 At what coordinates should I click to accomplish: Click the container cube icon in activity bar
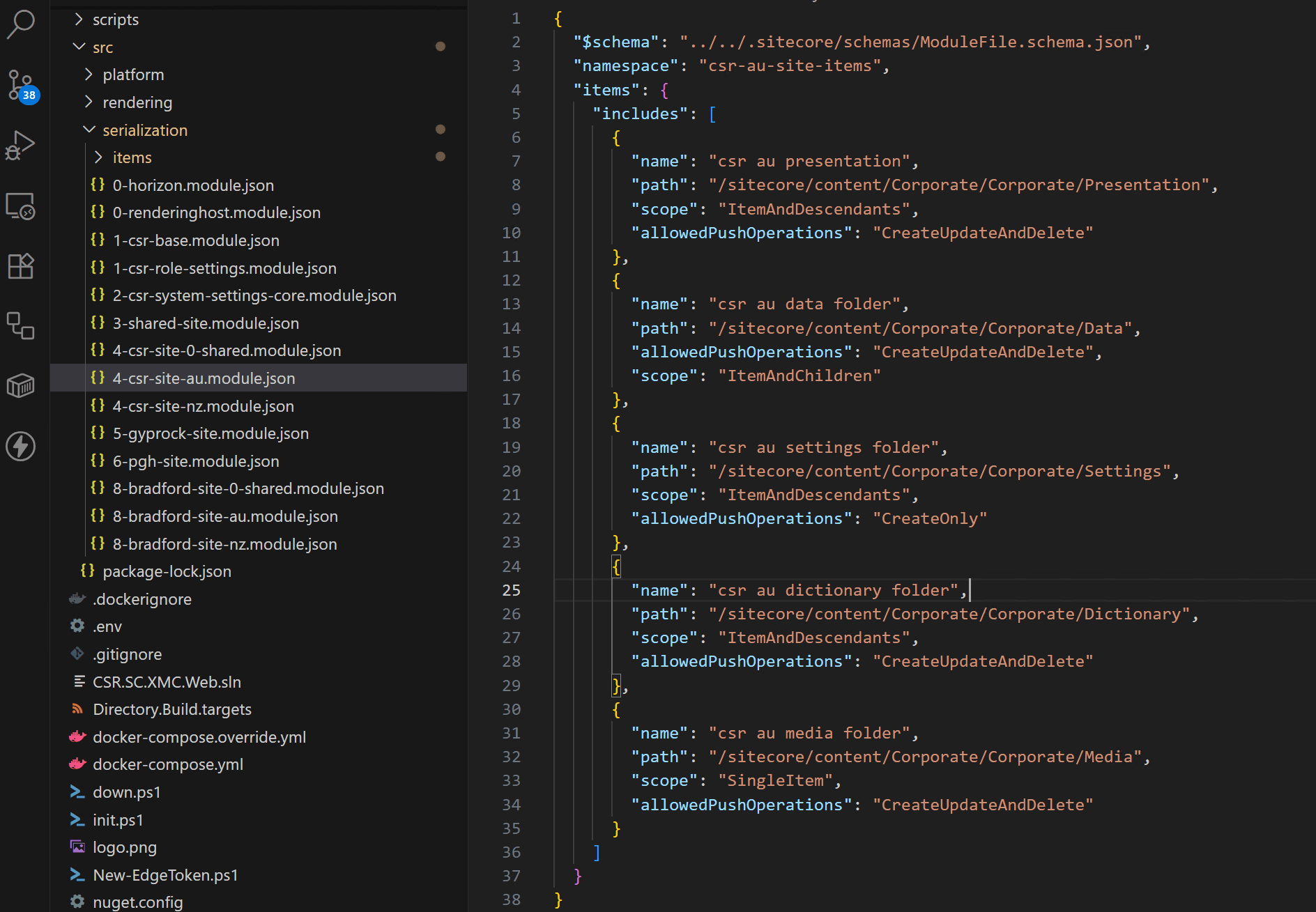tap(21, 385)
